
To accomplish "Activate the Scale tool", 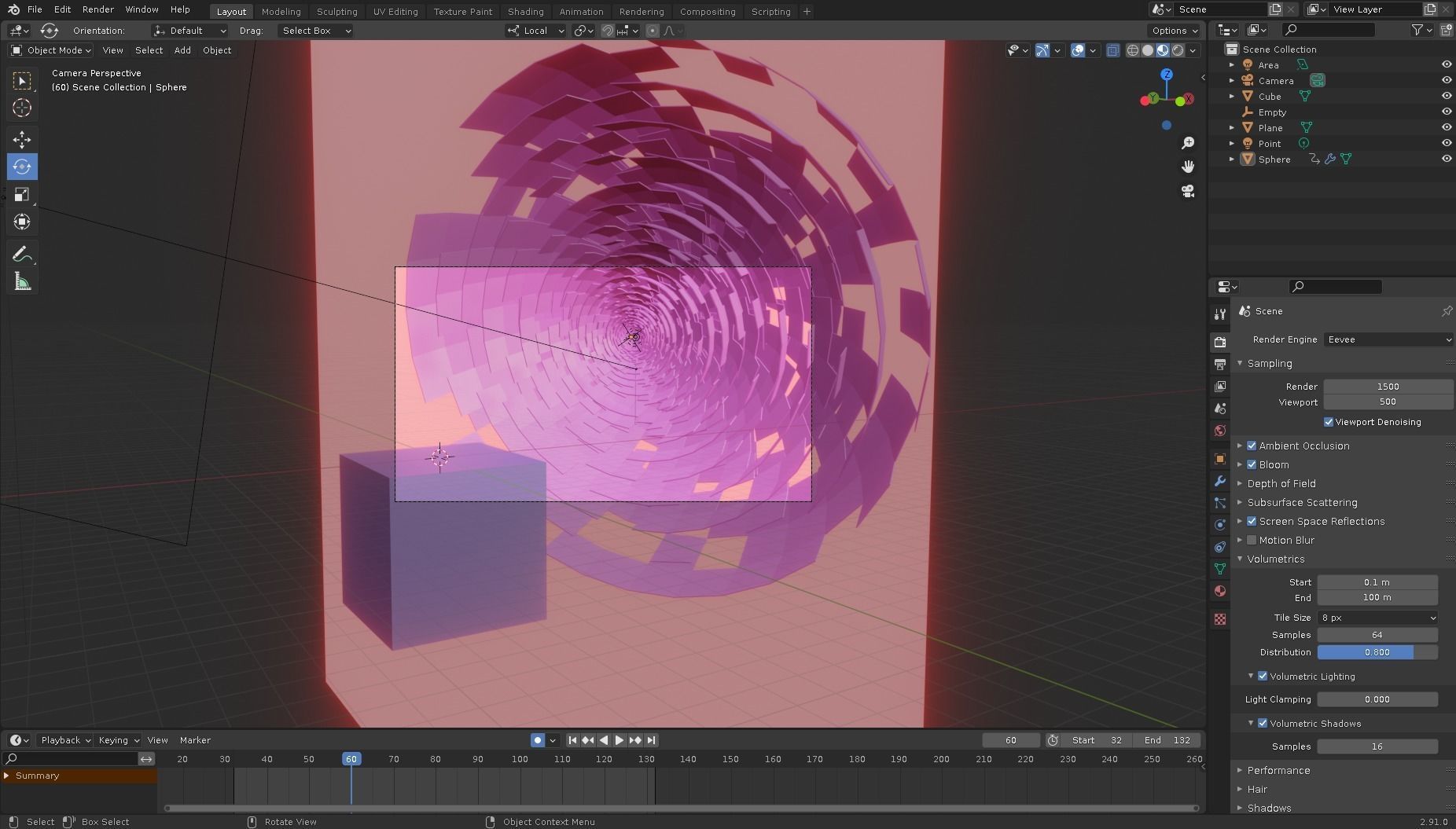I will click(x=22, y=194).
